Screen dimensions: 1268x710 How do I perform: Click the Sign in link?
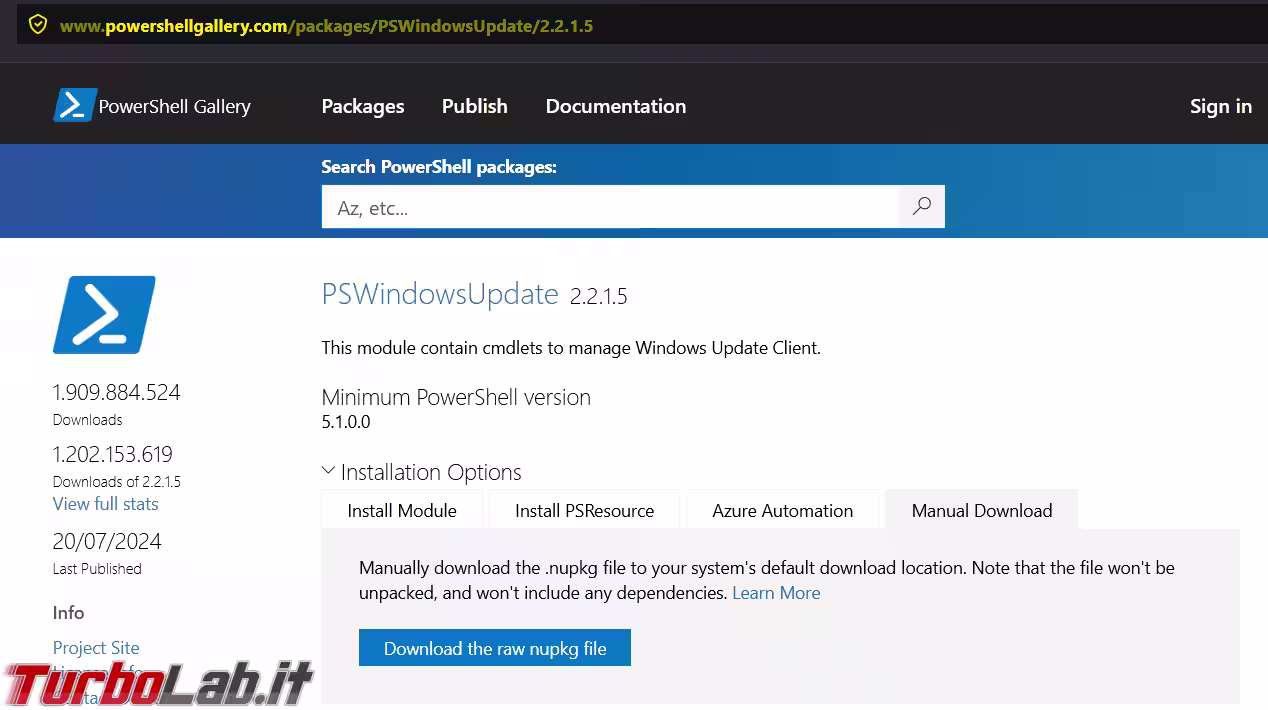(x=1221, y=106)
